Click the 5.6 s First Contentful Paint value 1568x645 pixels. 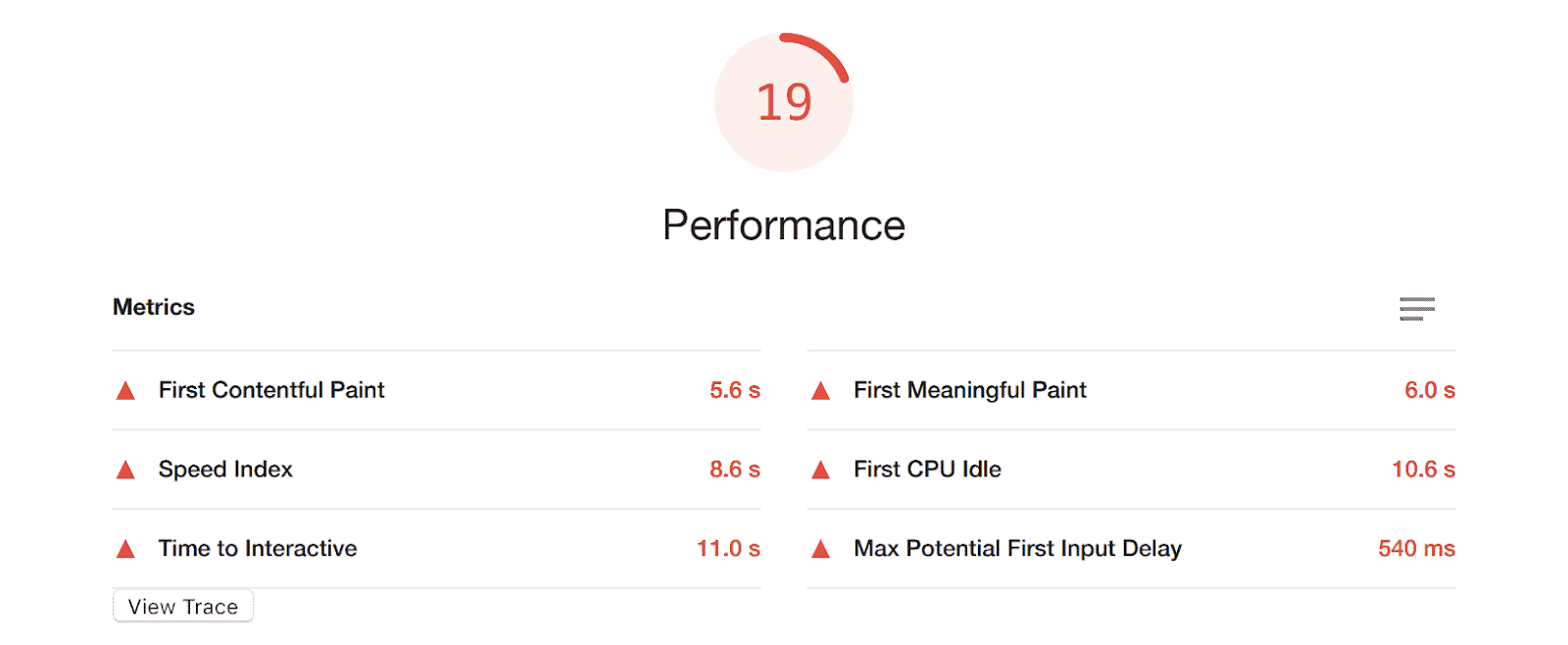coord(735,390)
